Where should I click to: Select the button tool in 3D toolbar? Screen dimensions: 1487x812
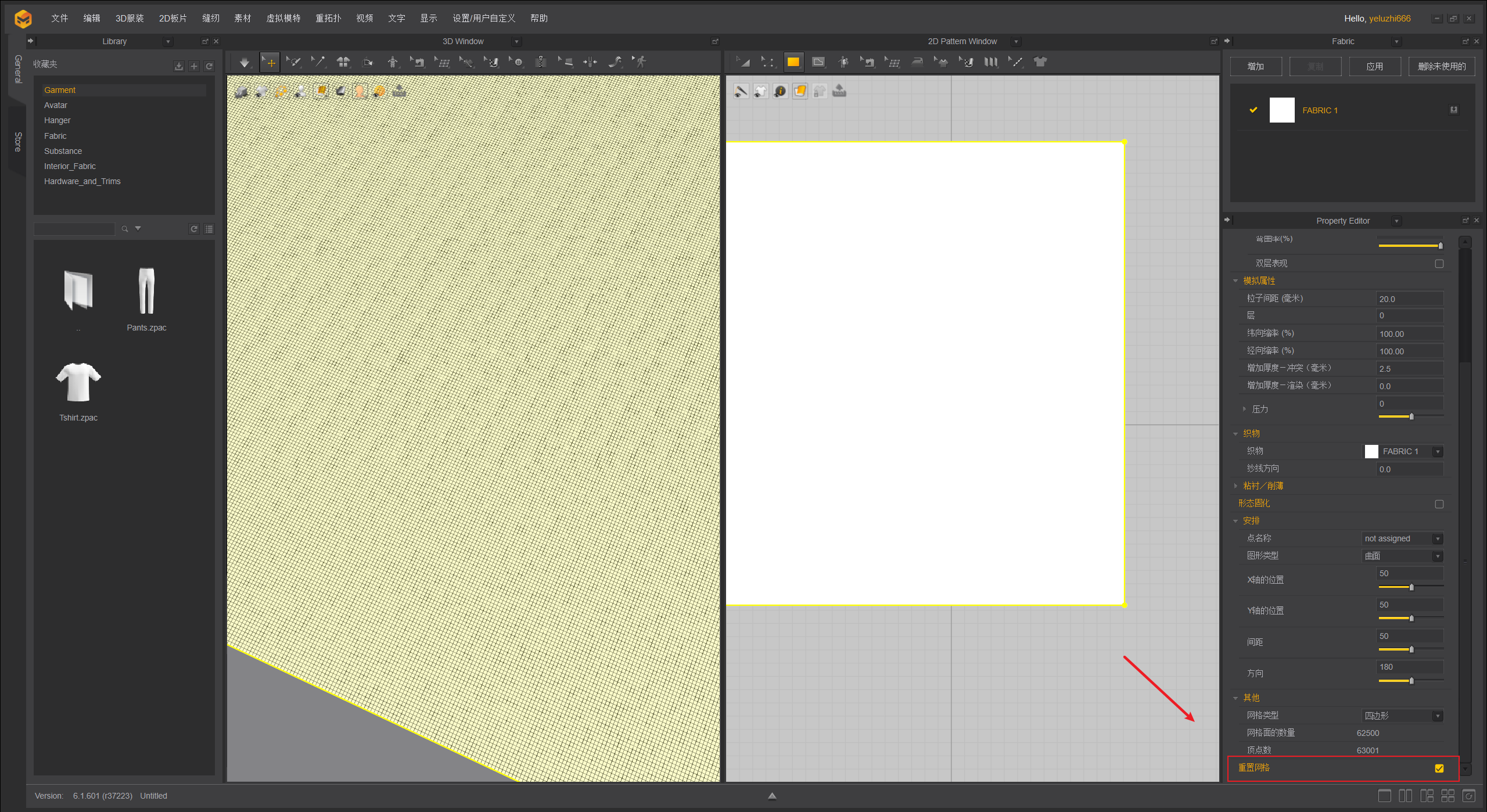517,62
